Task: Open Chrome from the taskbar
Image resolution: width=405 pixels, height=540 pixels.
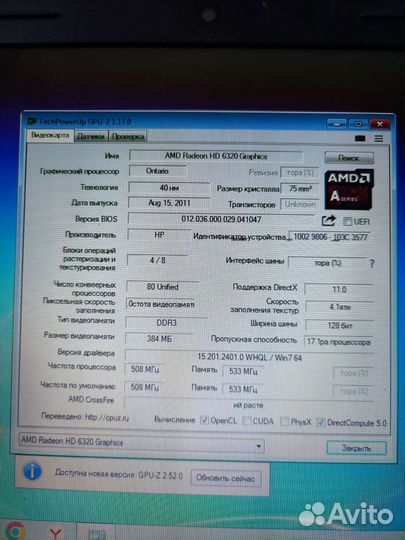Action: (15, 530)
